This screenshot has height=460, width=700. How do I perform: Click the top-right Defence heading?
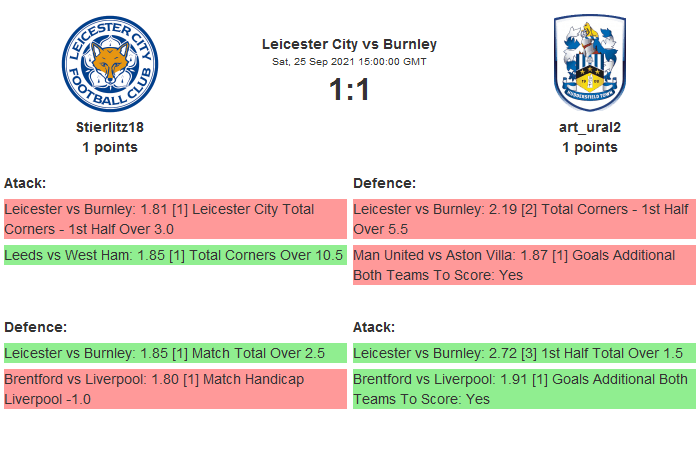click(x=385, y=183)
